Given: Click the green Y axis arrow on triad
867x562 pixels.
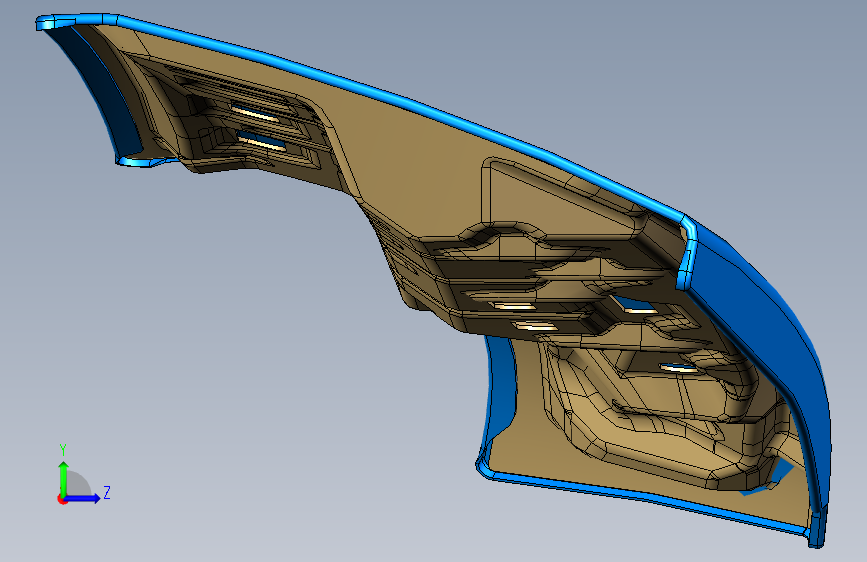Looking at the screenshot, I should point(63,478).
